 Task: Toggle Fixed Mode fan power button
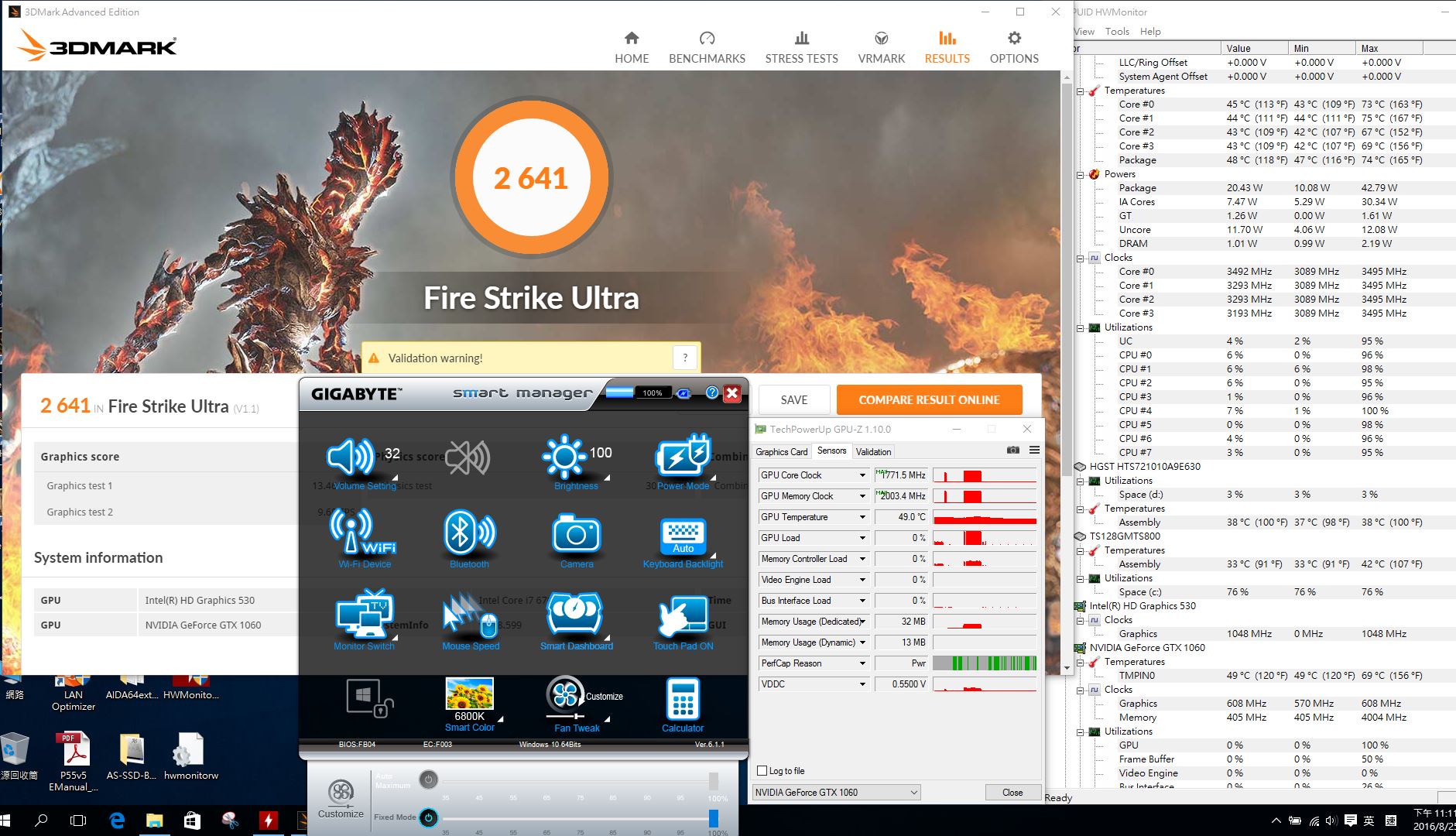pos(428,817)
